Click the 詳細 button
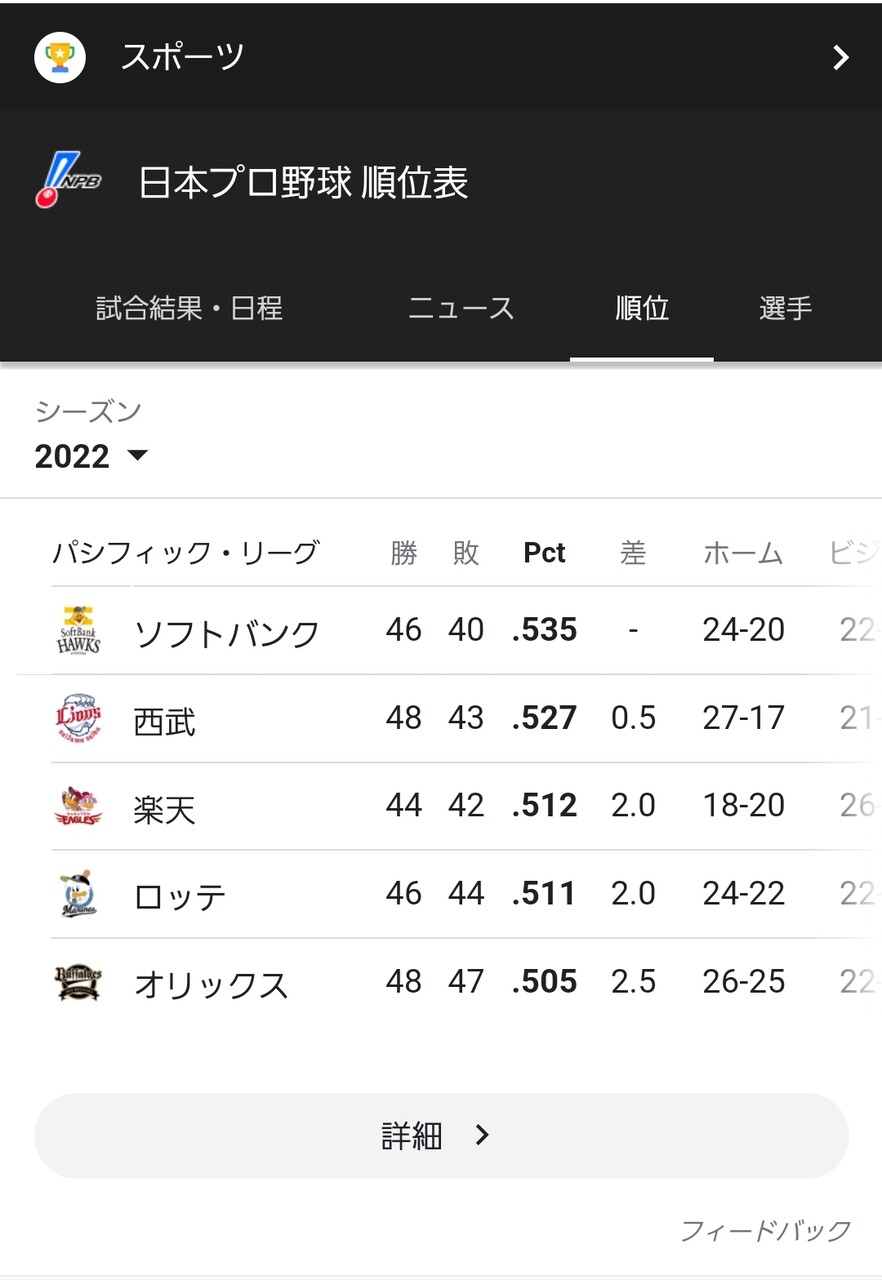Image resolution: width=882 pixels, height=1280 pixels. click(441, 1135)
